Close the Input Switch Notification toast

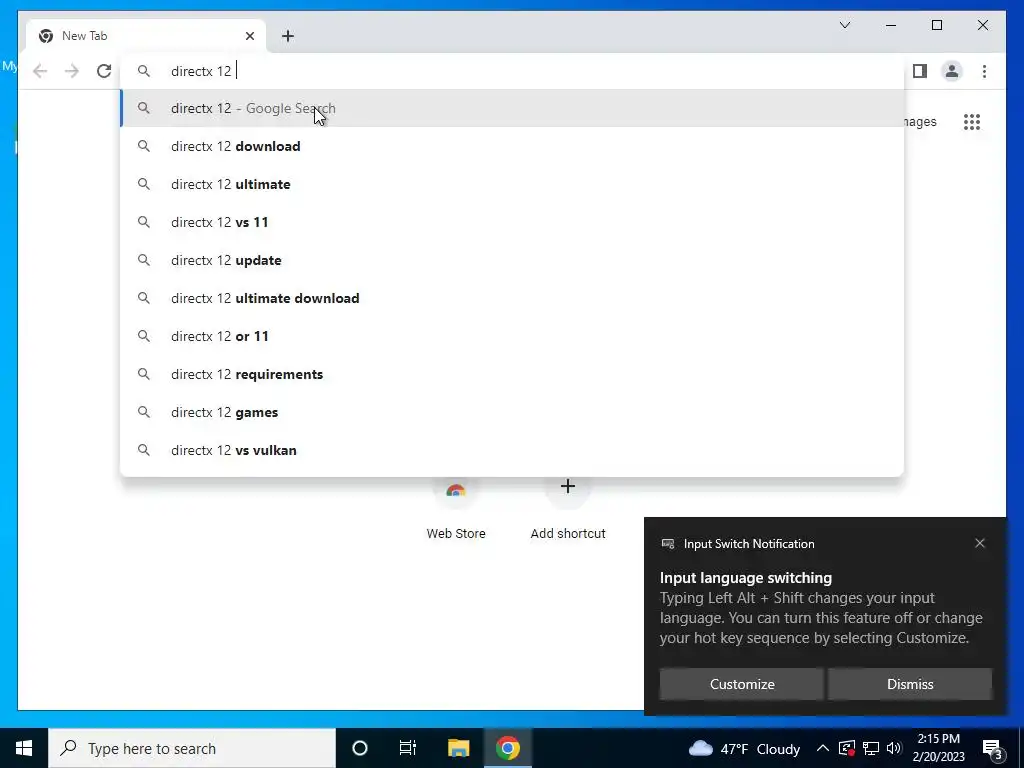980,543
